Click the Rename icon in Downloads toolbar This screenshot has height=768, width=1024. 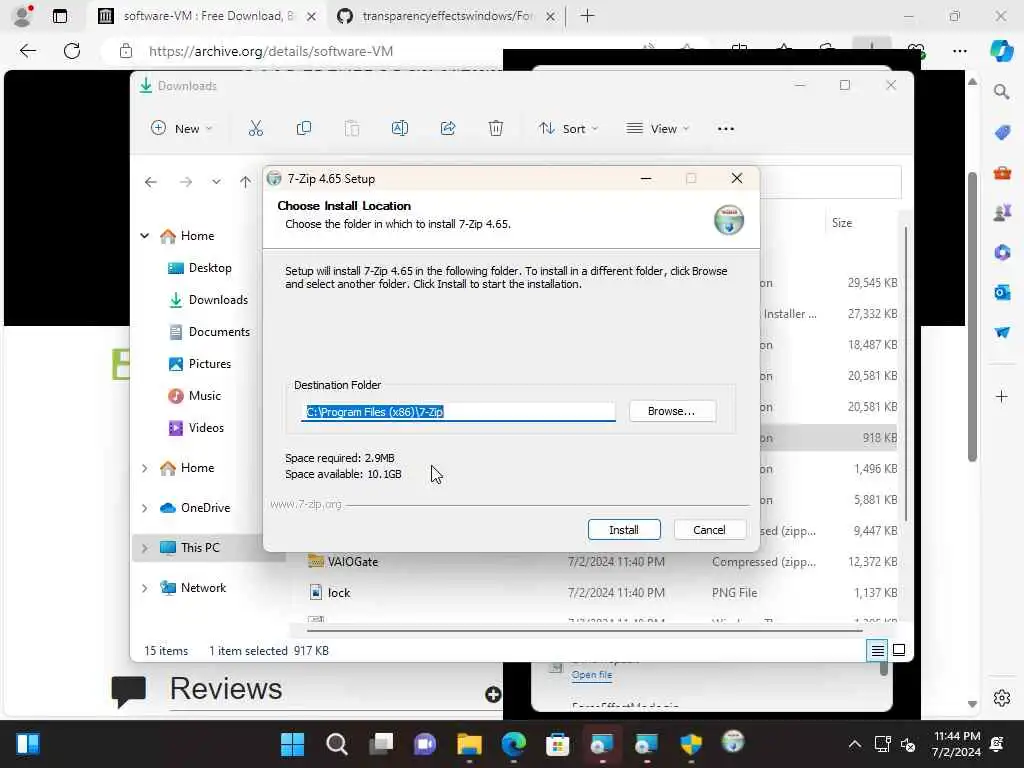tap(400, 129)
